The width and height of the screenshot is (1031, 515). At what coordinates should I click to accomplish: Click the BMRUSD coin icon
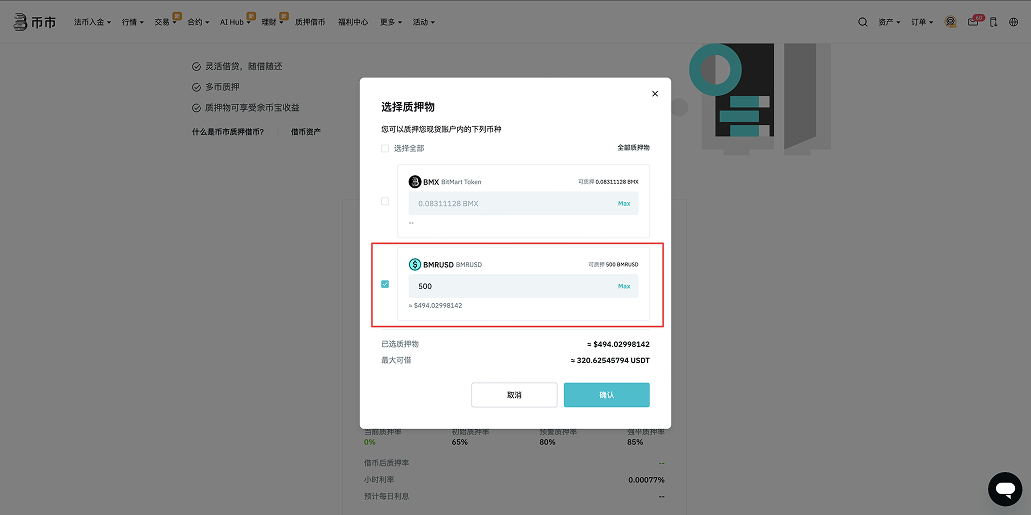click(415, 265)
